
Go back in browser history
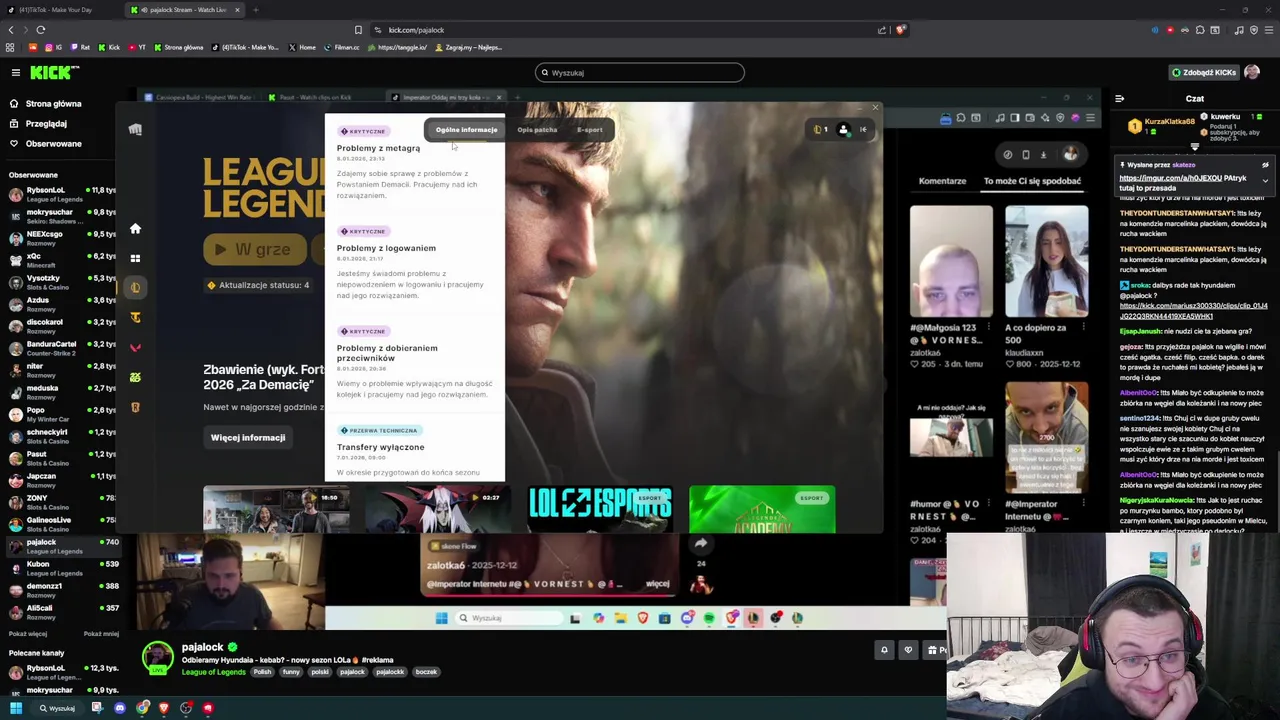pyautogui.click(x=11, y=30)
